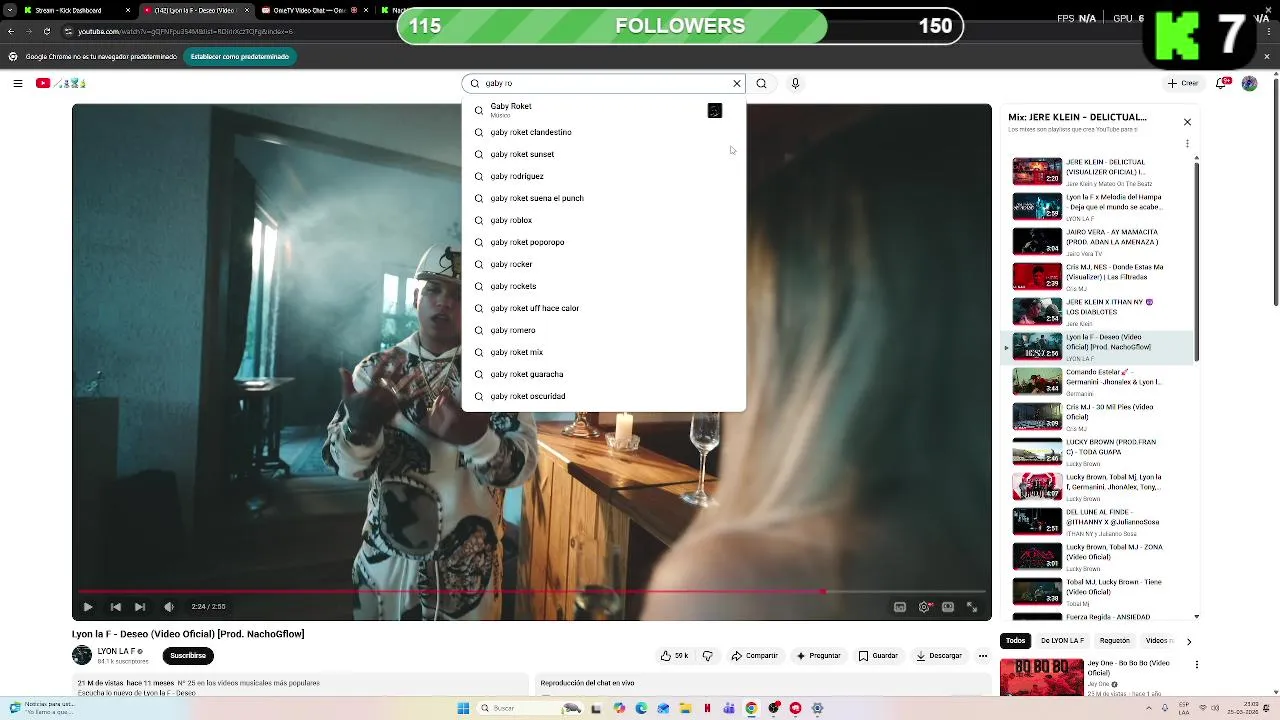Select the Reguetón filter chip
The width and height of the screenshot is (1280, 720).
point(1115,641)
